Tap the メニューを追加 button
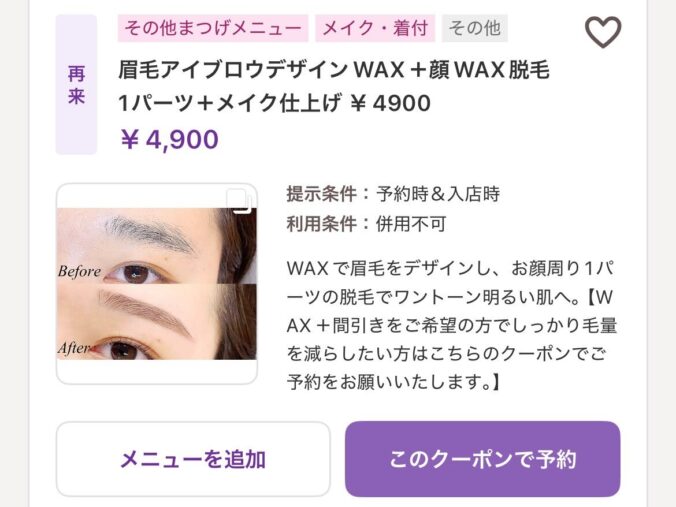The width and height of the screenshot is (676, 507). coord(193,459)
